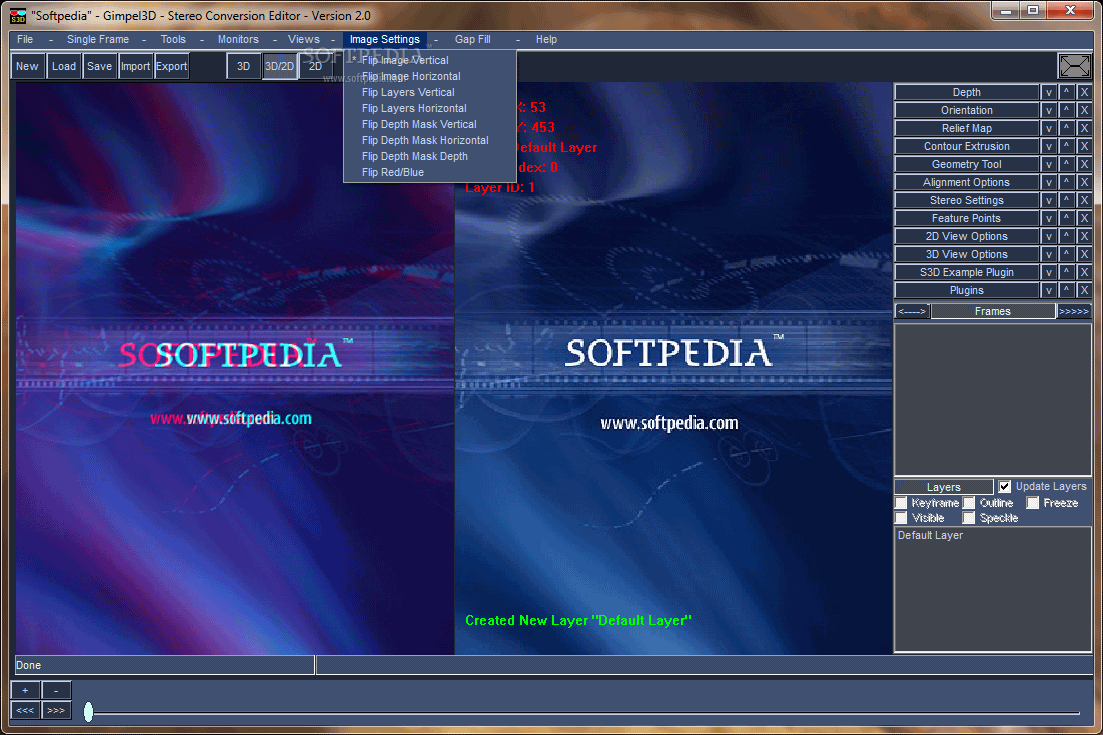Click the Frames header button

[993, 312]
